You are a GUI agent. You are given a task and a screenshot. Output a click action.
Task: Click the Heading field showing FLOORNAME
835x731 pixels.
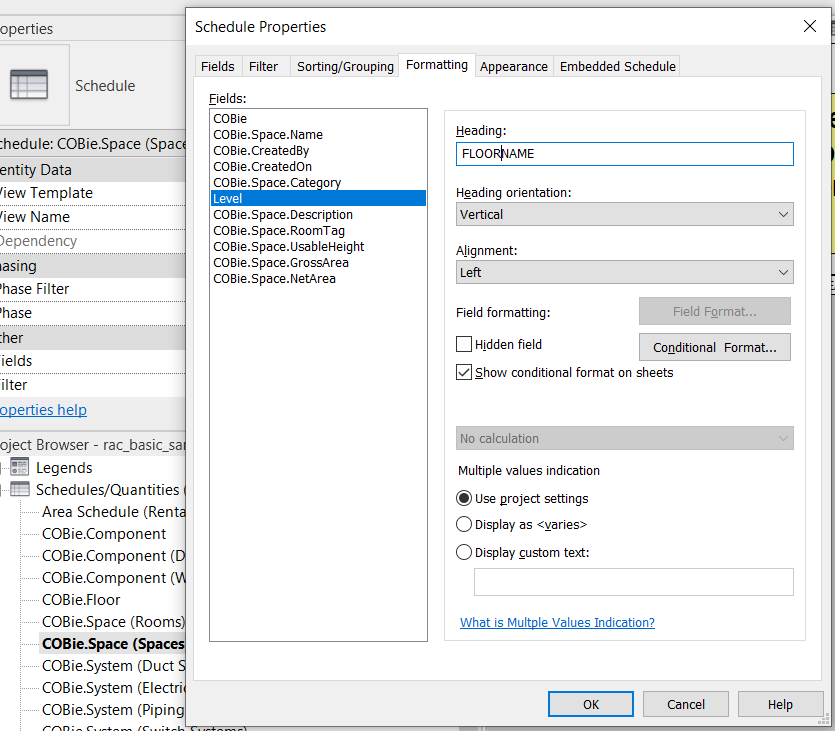pyautogui.click(x=624, y=153)
